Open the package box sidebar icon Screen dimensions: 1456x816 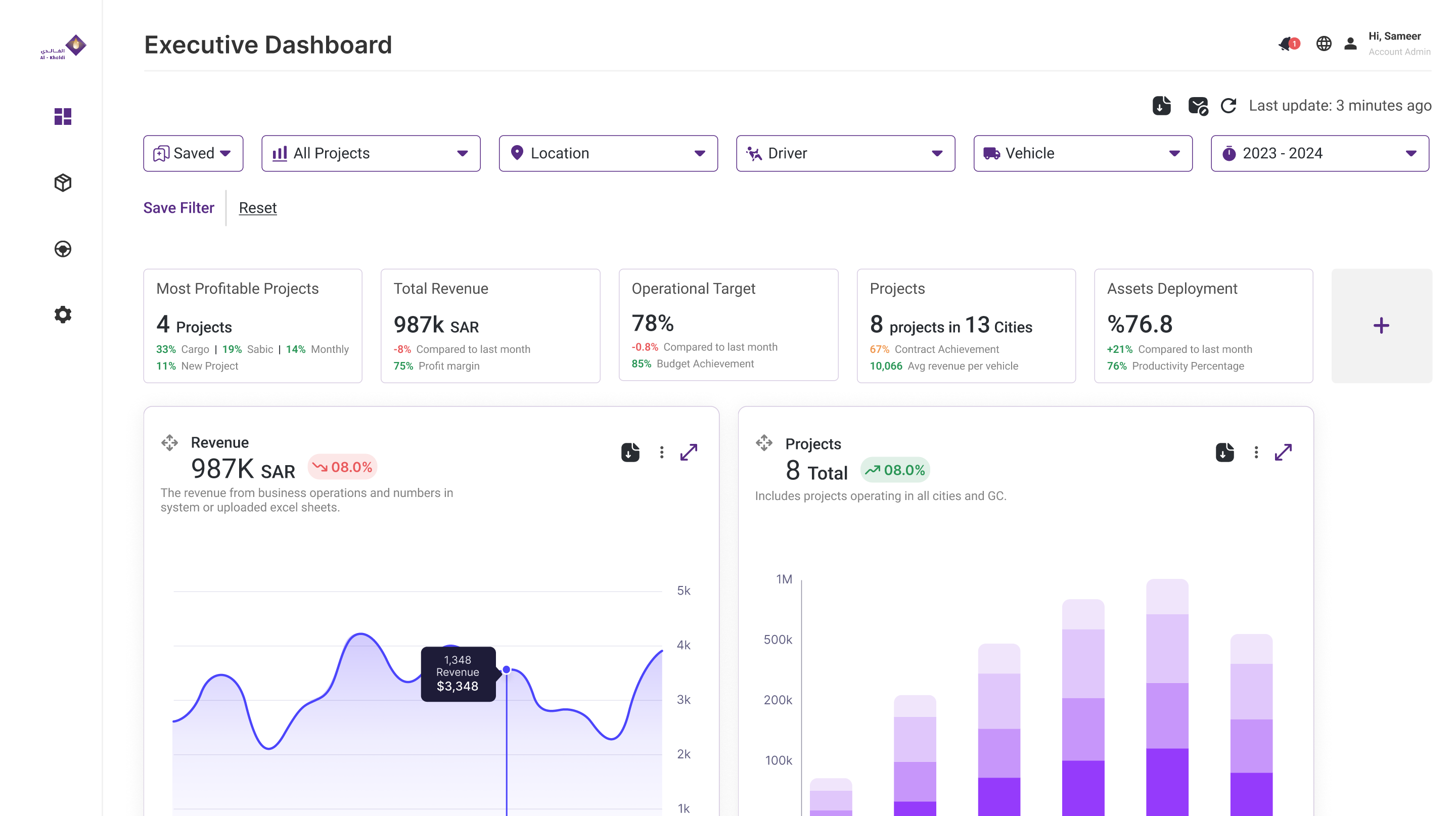pyautogui.click(x=63, y=183)
